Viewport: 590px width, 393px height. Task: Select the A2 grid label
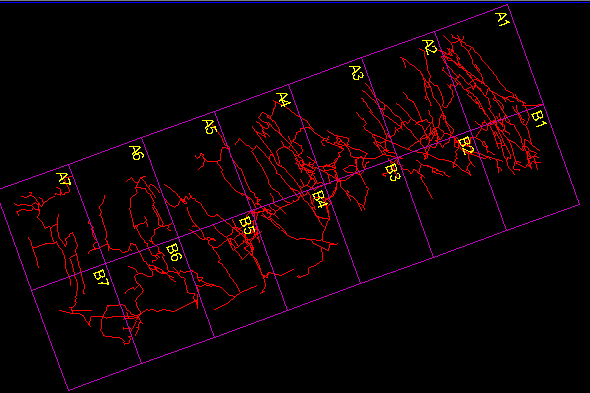[x=430, y=47]
